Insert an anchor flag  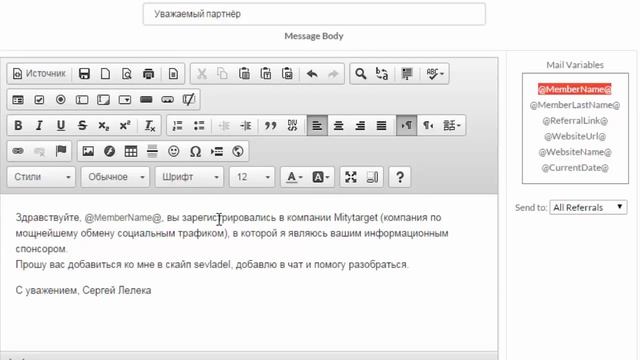60,151
